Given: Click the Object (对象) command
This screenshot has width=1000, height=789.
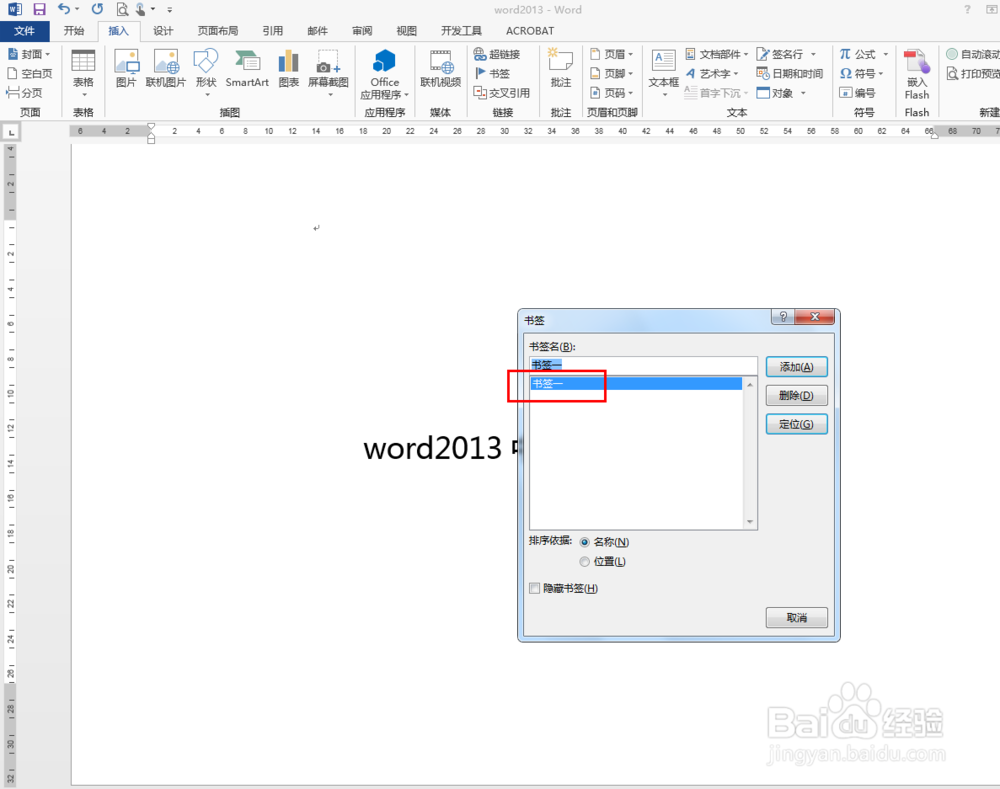Looking at the screenshot, I should (x=783, y=92).
